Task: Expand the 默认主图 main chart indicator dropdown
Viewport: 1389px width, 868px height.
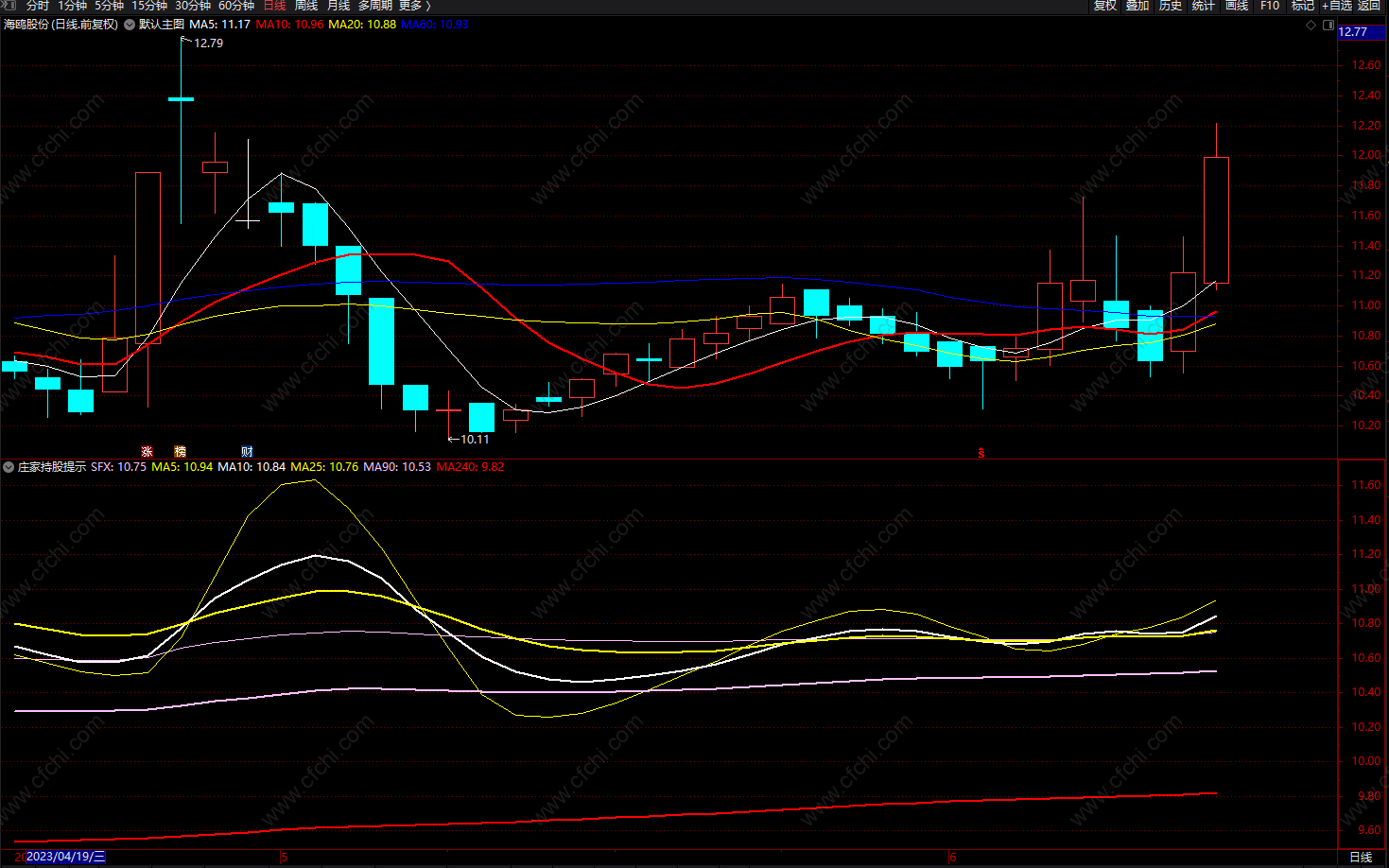Action: 129,25
